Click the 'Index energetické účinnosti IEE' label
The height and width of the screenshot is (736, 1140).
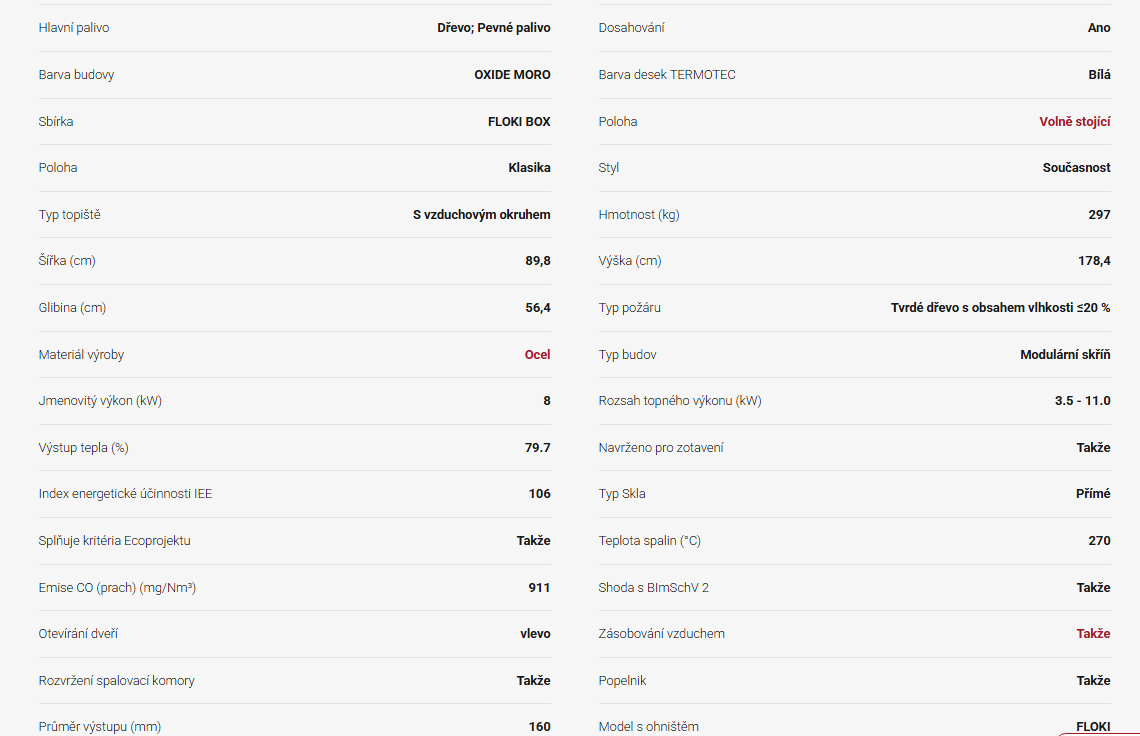(x=125, y=493)
